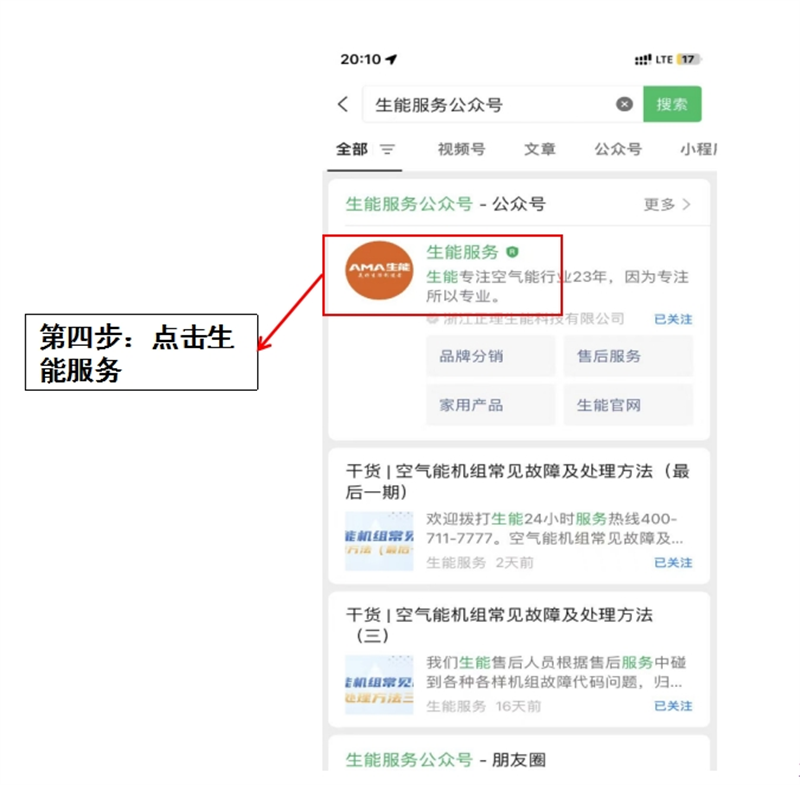Image resolution: width=800 pixels, height=785 pixels.
Task: Open the 生能官网 menu button
Action: coord(627,405)
